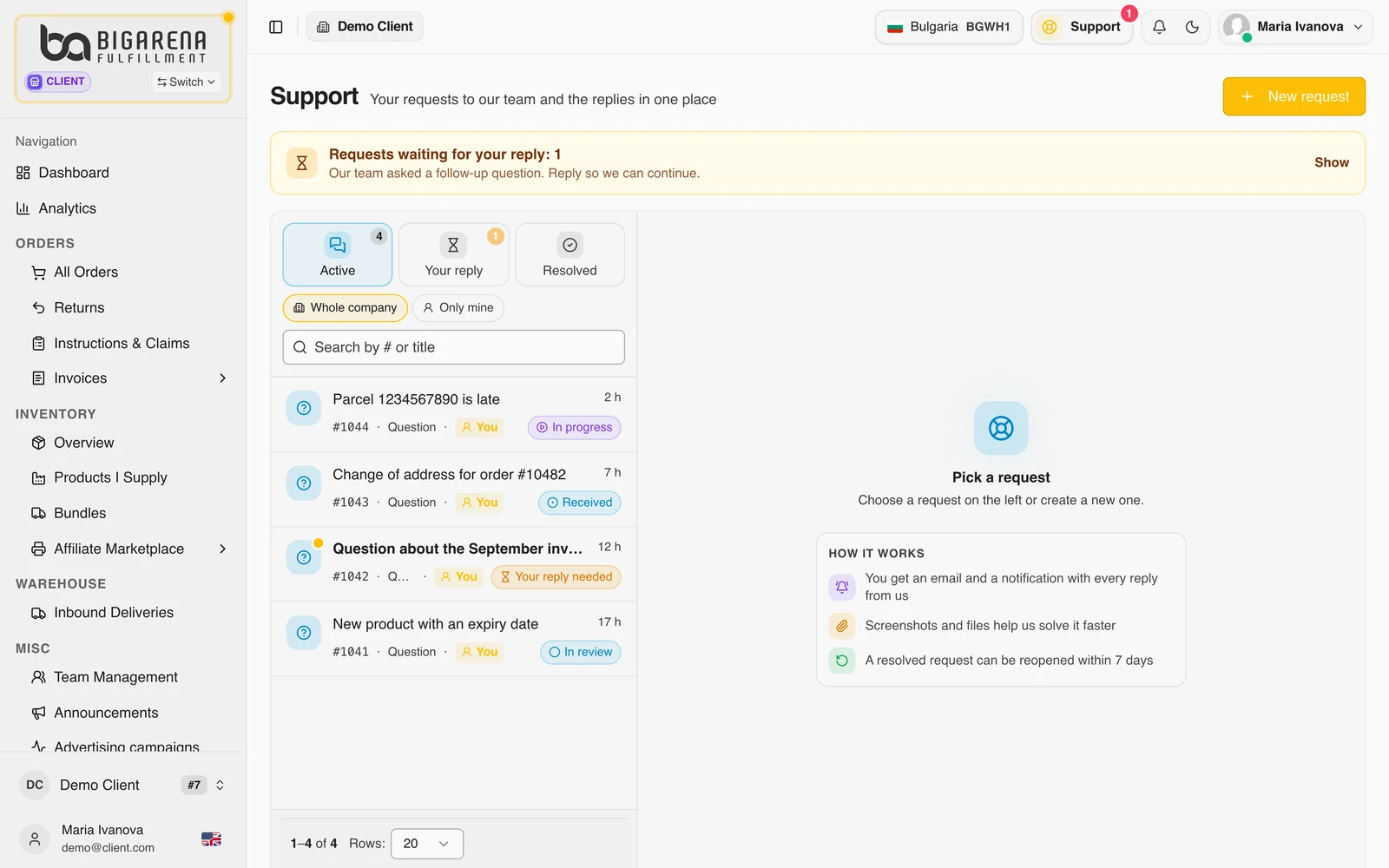Click the Bulgaria flag warehouse selector
This screenshot has height=868, width=1389.
click(949, 27)
